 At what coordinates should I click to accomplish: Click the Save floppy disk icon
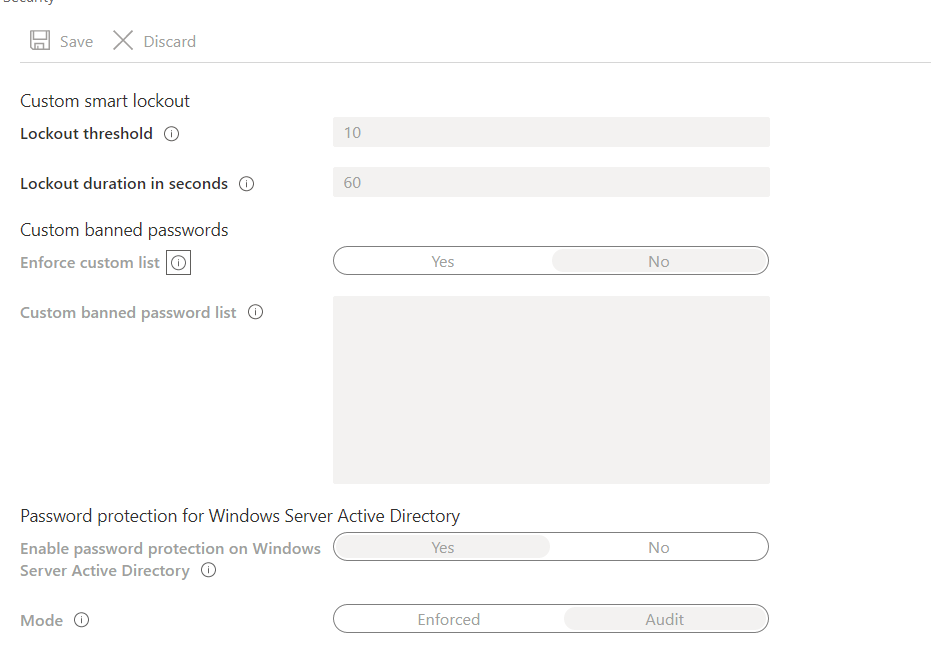40,41
